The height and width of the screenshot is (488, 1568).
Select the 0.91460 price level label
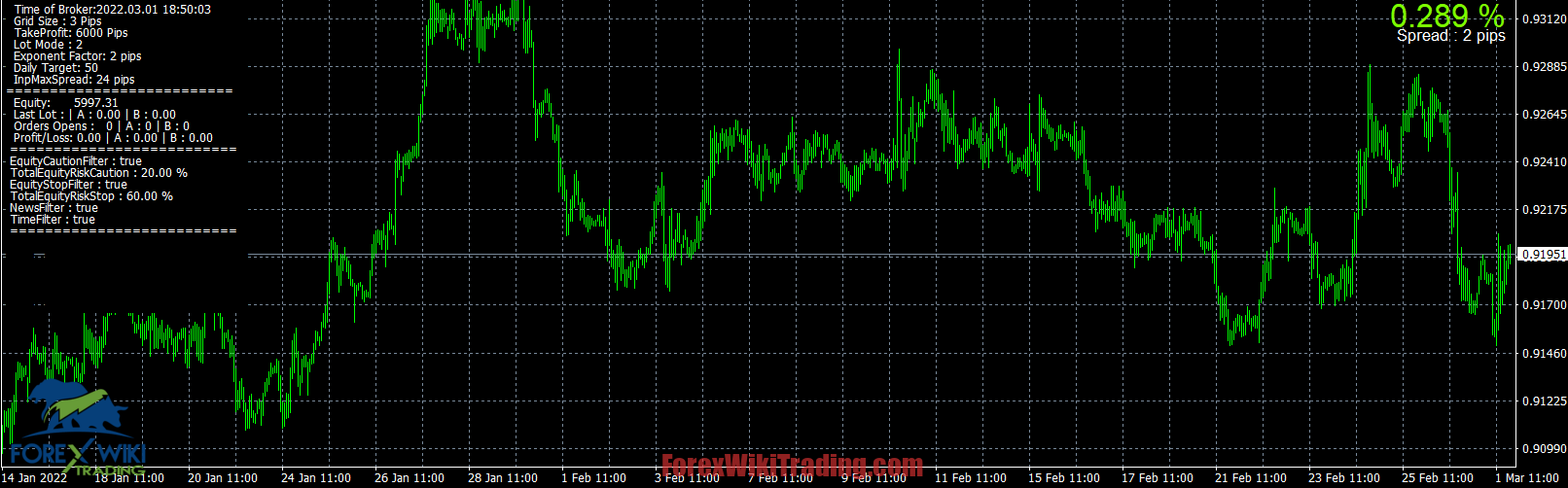[1543, 354]
